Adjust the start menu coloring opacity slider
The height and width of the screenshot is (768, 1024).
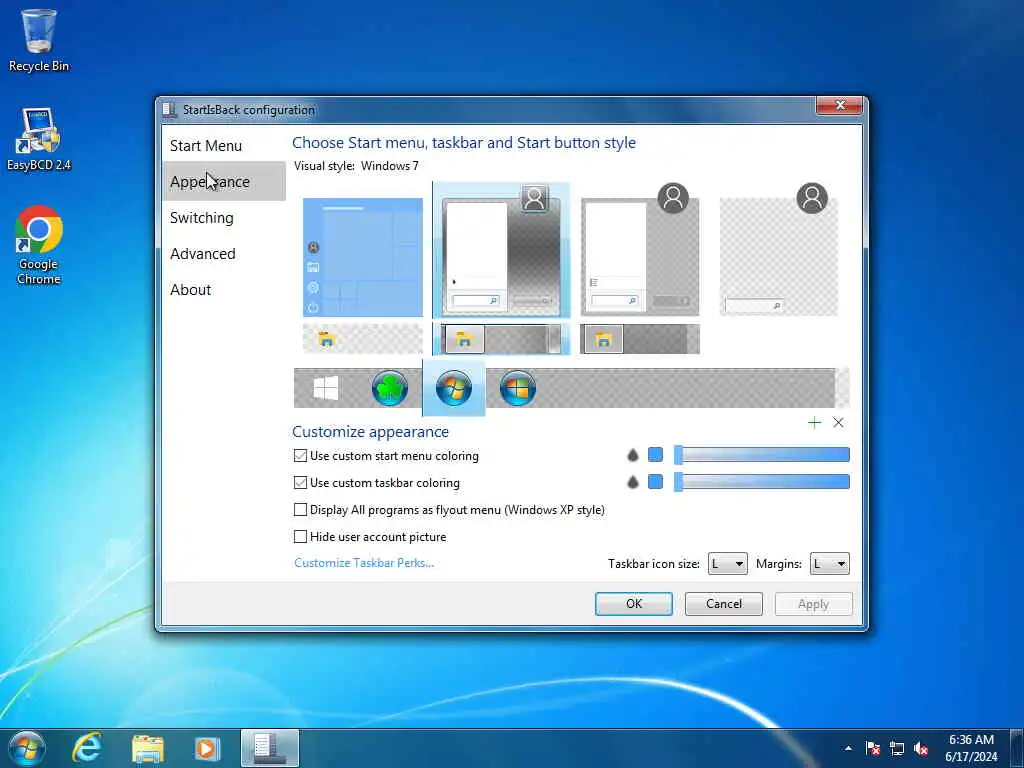762,455
